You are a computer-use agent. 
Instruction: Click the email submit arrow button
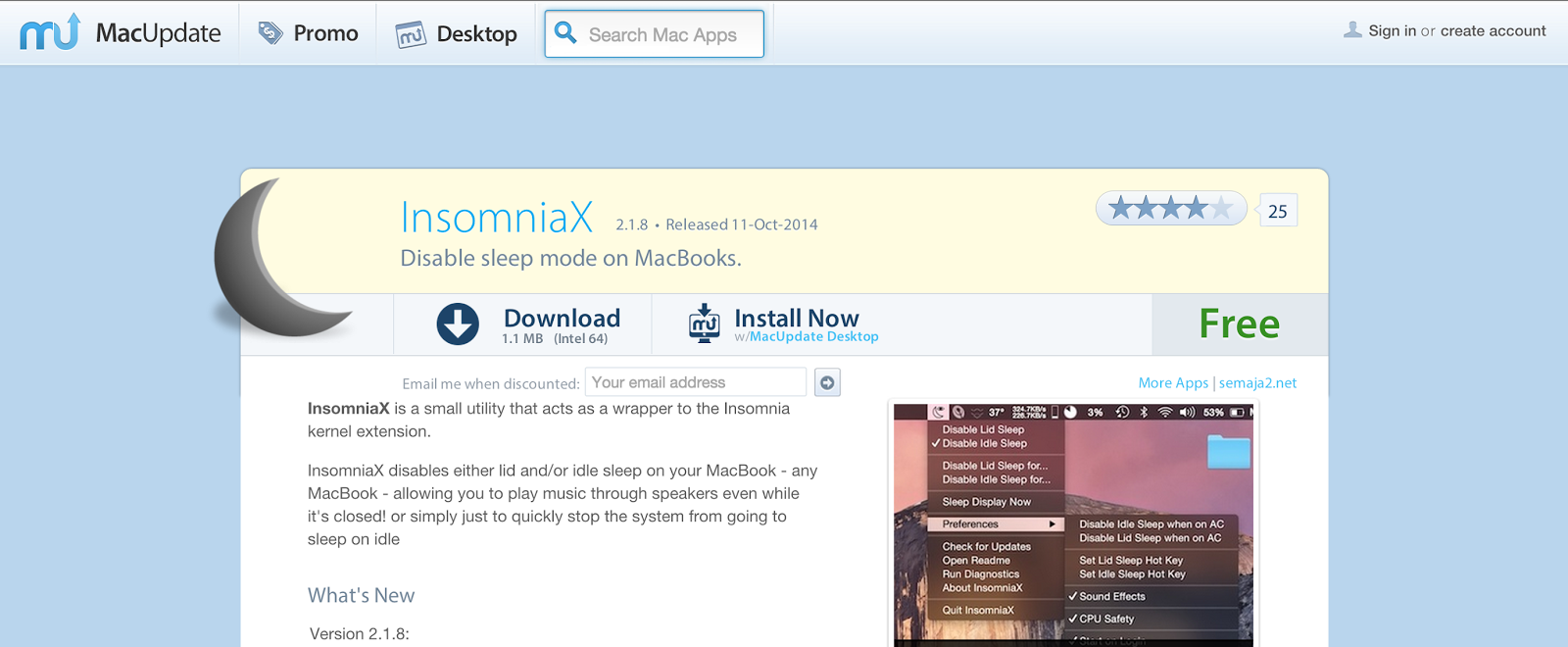point(827,382)
